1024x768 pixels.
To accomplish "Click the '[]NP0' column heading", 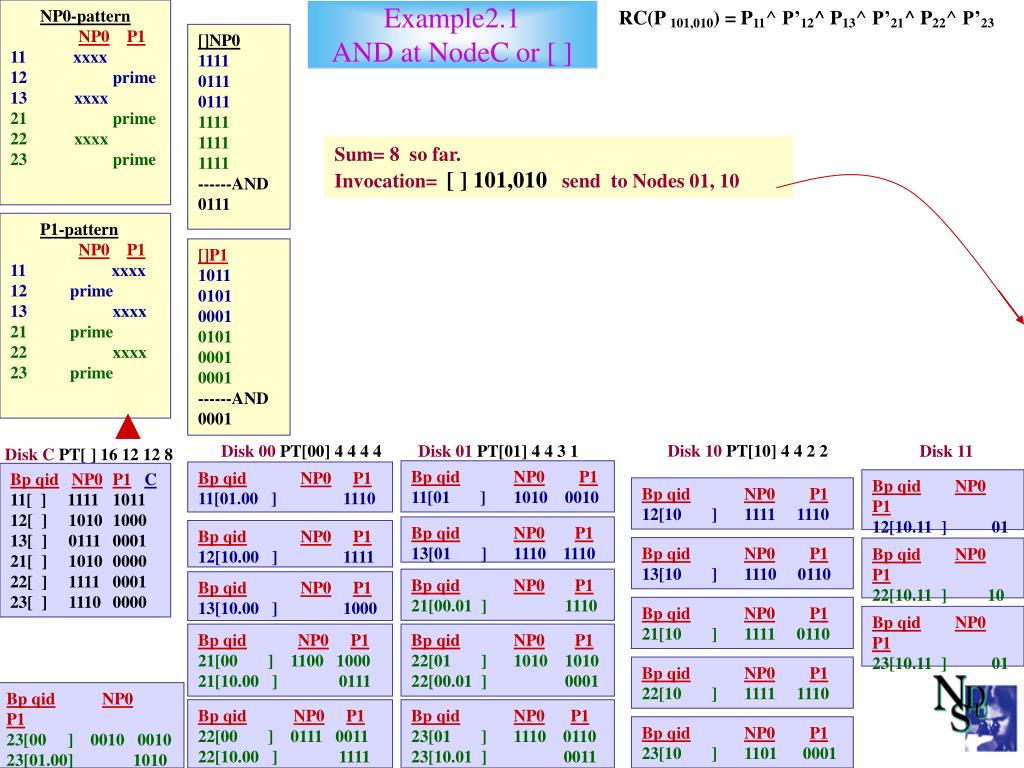I will pyautogui.click(x=219, y=40).
